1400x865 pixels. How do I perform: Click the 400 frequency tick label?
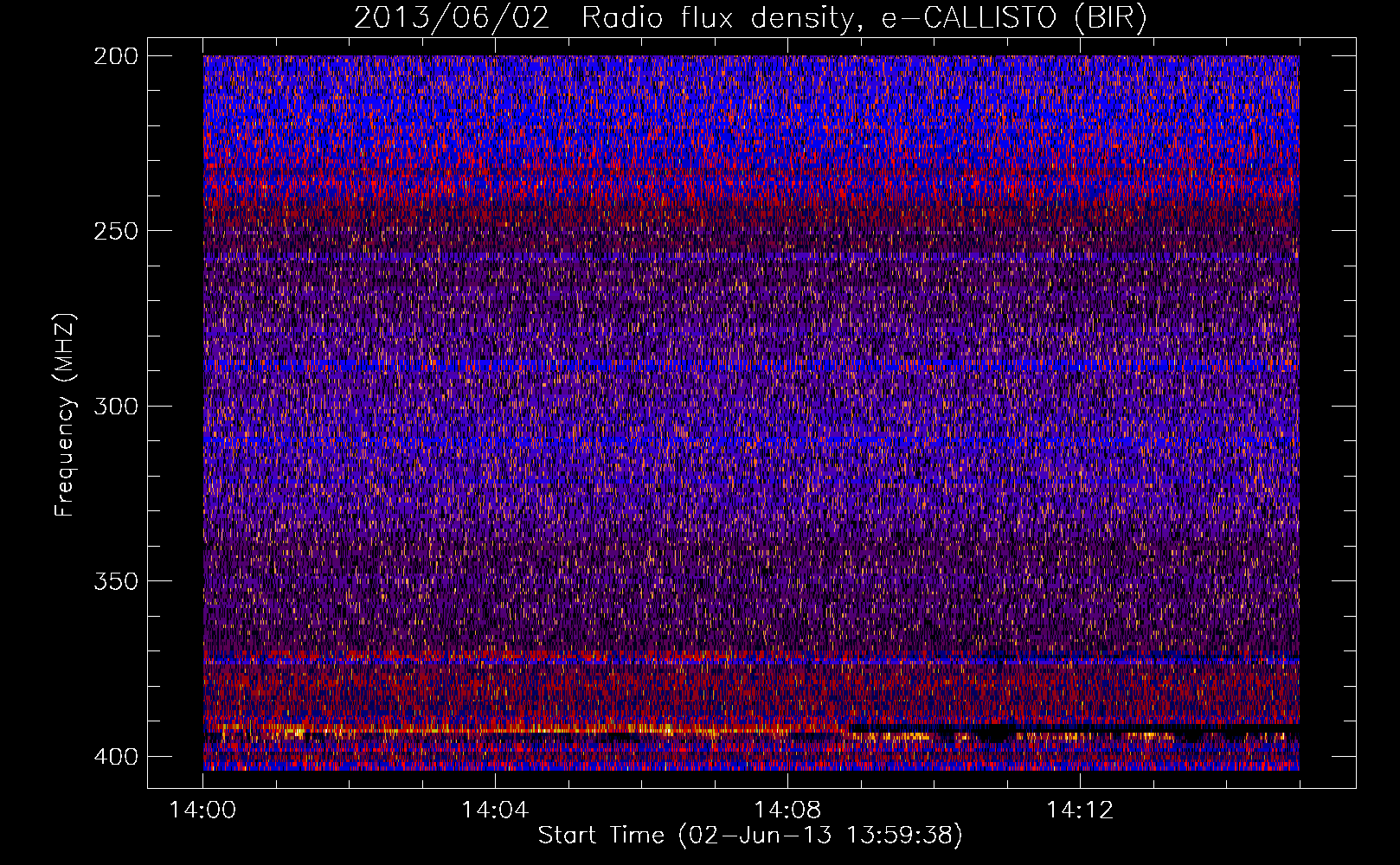click(x=115, y=757)
